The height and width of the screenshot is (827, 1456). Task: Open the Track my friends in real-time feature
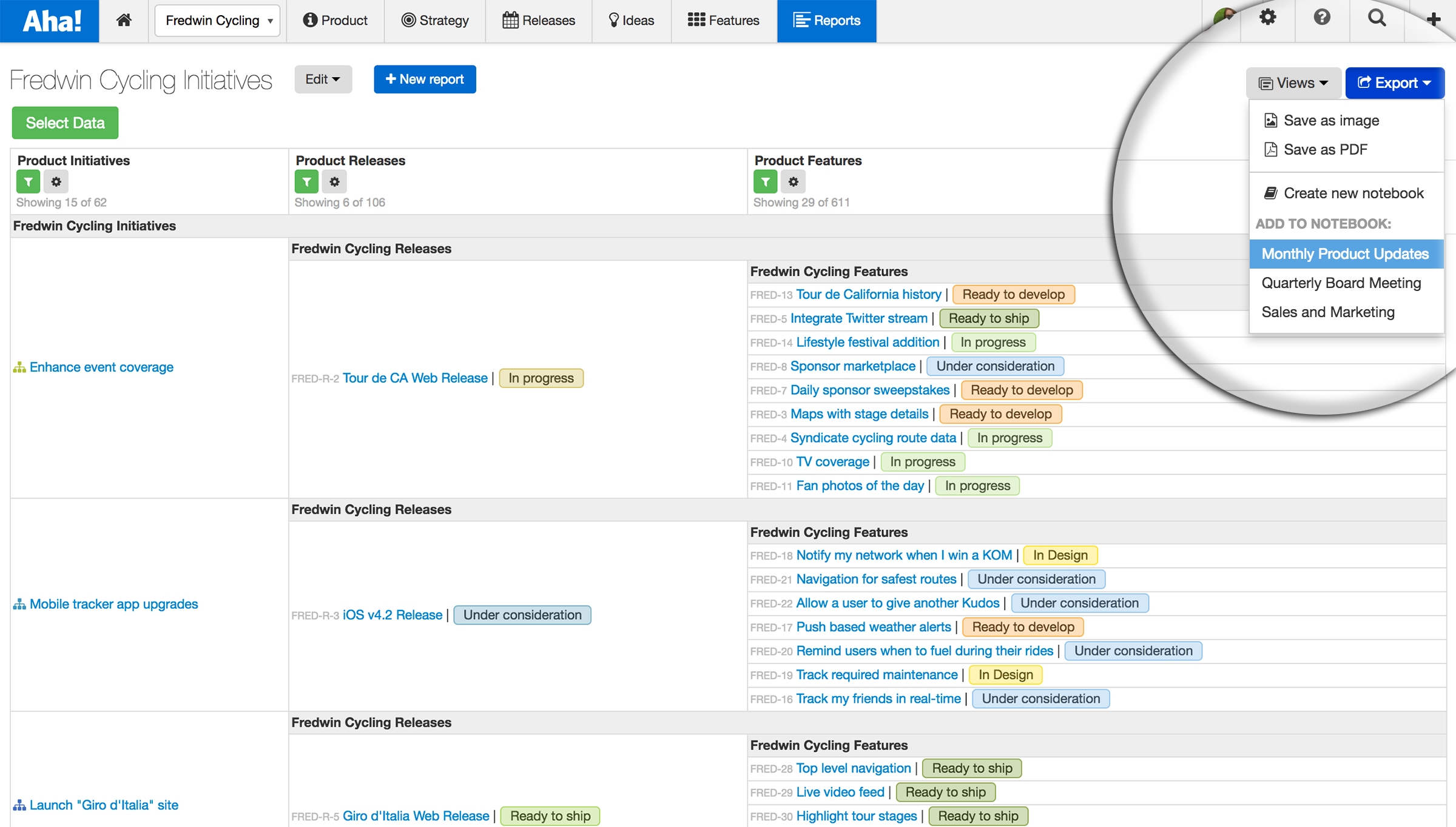[x=878, y=699]
